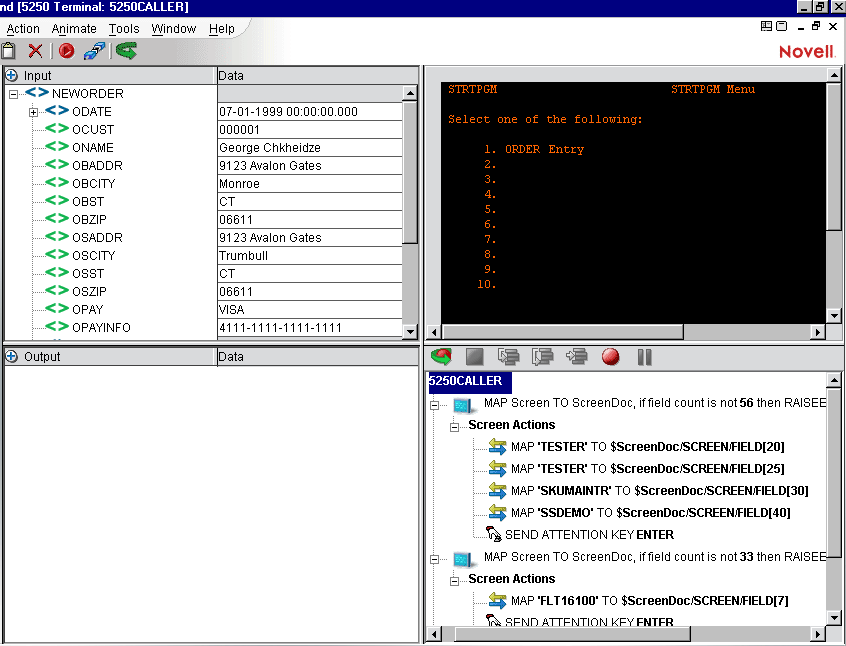Select the SEND ATTENTION KEY ENTER action
Viewport: 846px width, 646px height.
point(588,535)
